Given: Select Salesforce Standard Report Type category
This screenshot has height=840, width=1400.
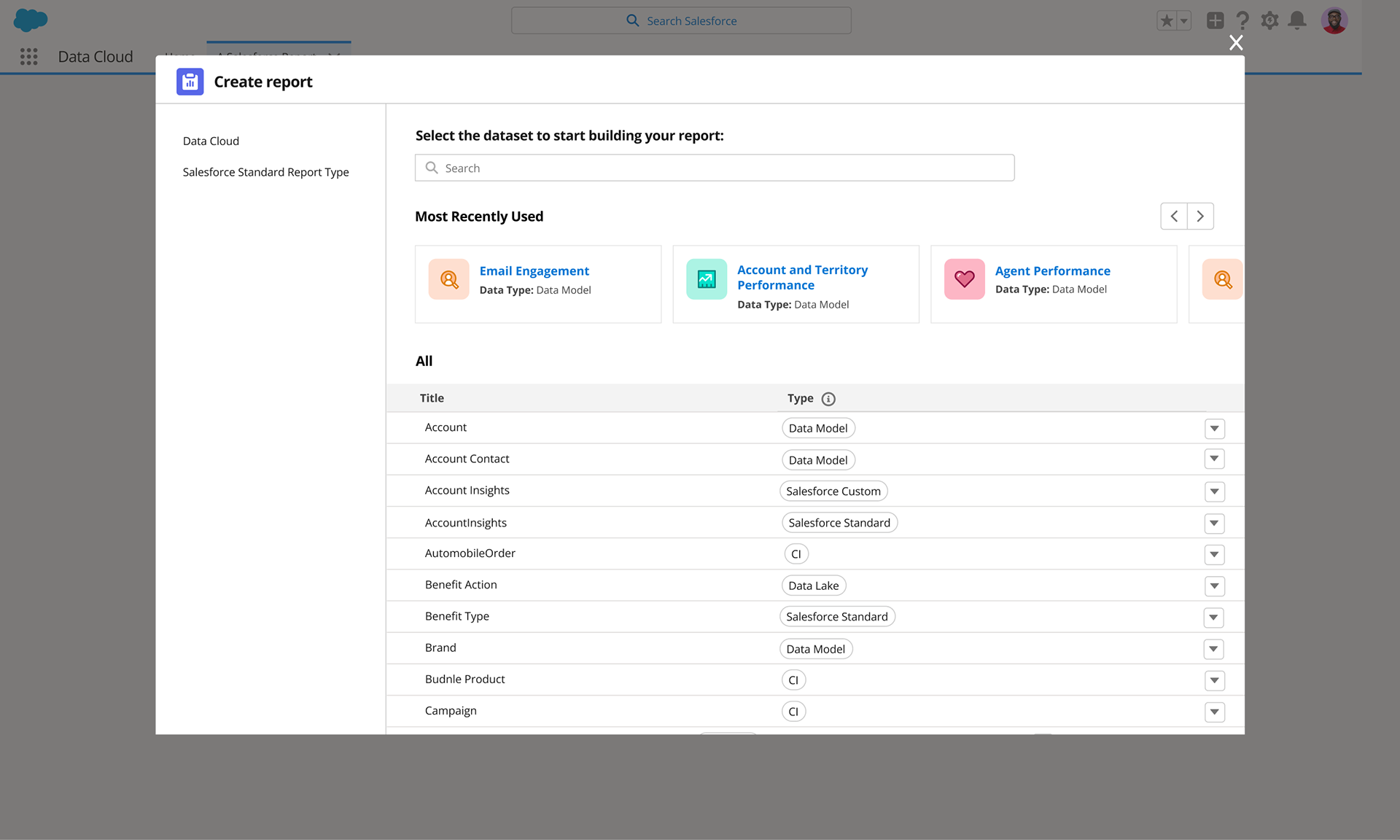Looking at the screenshot, I should pyautogui.click(x=265, y=172).
